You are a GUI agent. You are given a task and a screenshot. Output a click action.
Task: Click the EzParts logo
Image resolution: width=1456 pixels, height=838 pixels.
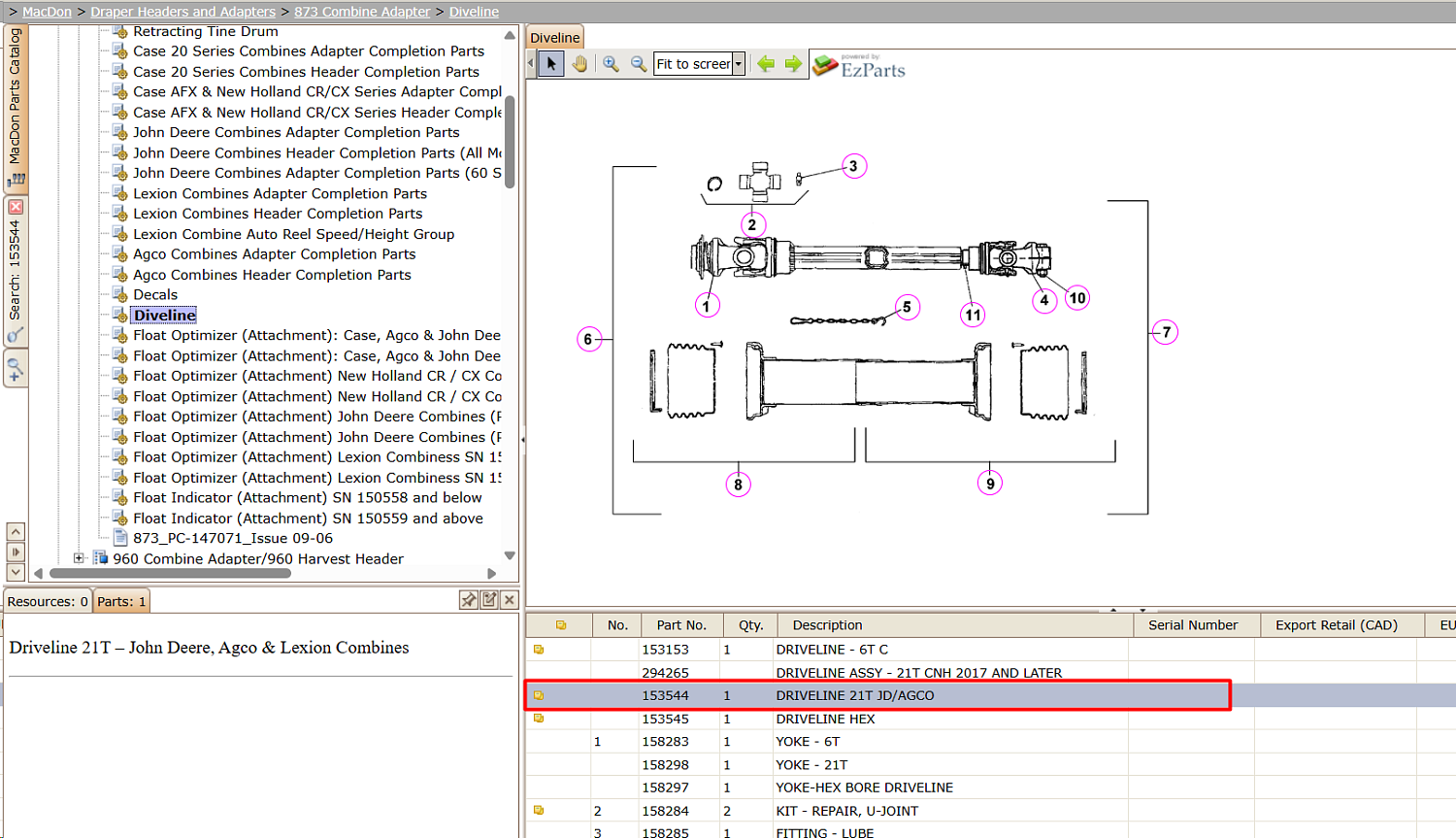click(x=859, y=66)
